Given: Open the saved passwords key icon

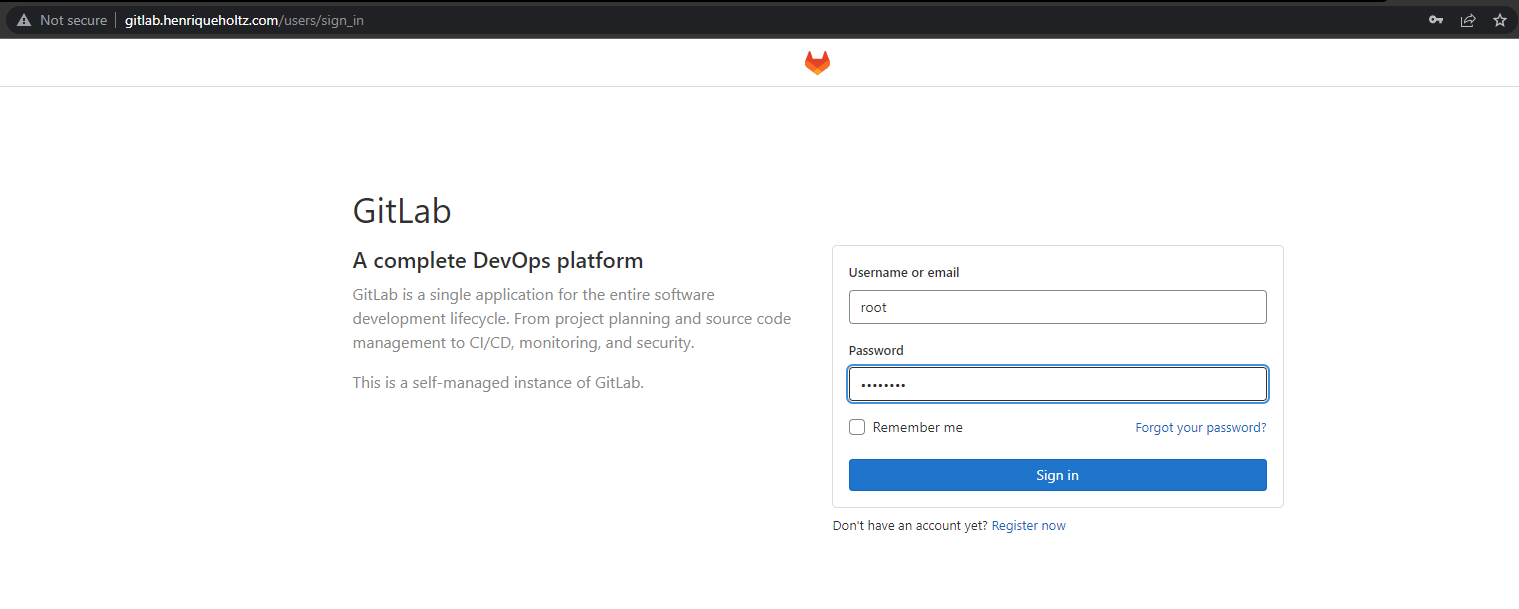Looking at the screenshot, I should 1436,20.
